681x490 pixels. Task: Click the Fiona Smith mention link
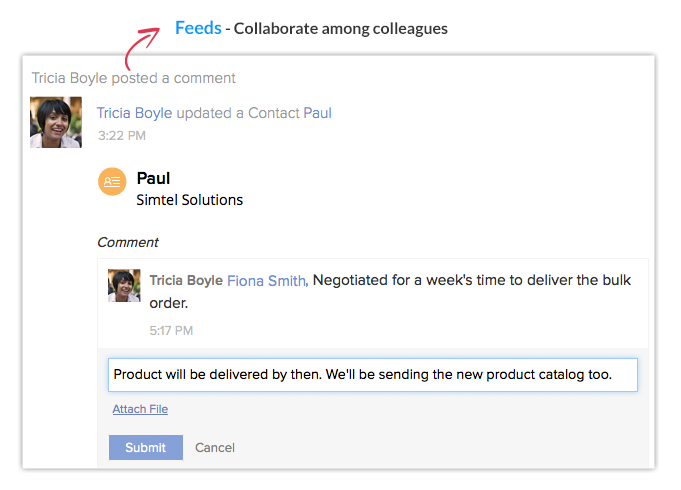pos(268,281)
